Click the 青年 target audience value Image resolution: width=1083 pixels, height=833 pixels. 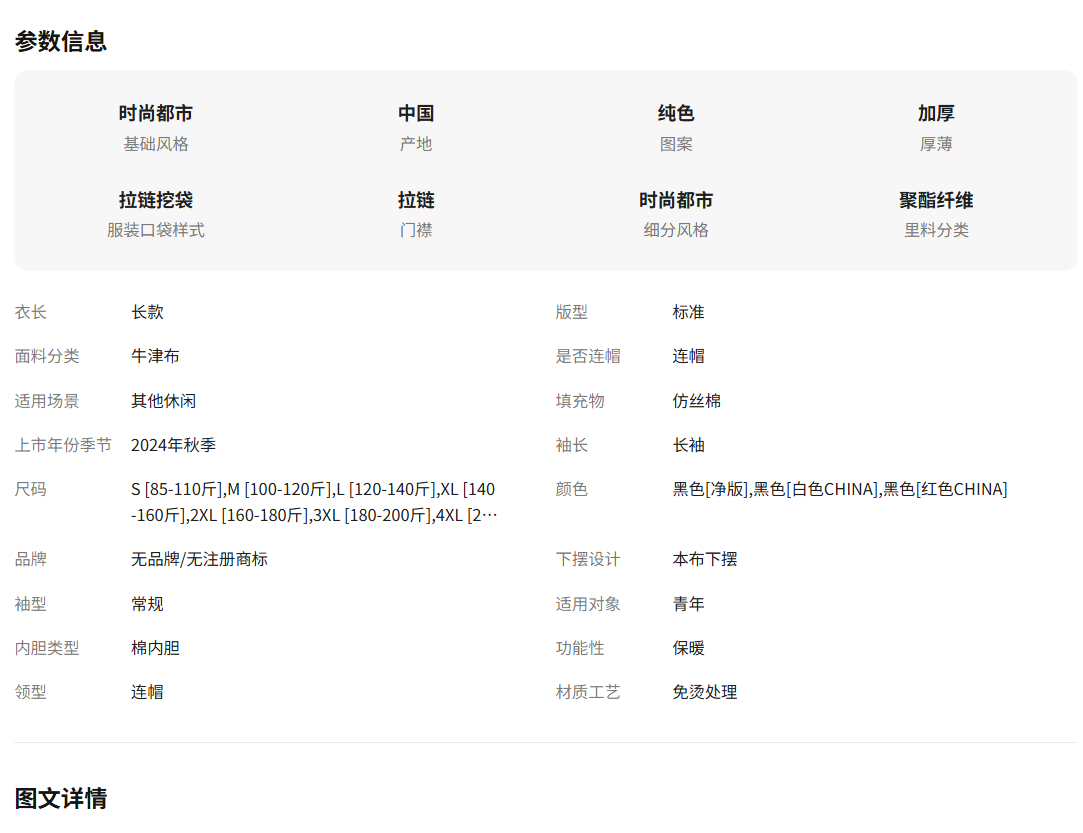[x=688, y=604]
